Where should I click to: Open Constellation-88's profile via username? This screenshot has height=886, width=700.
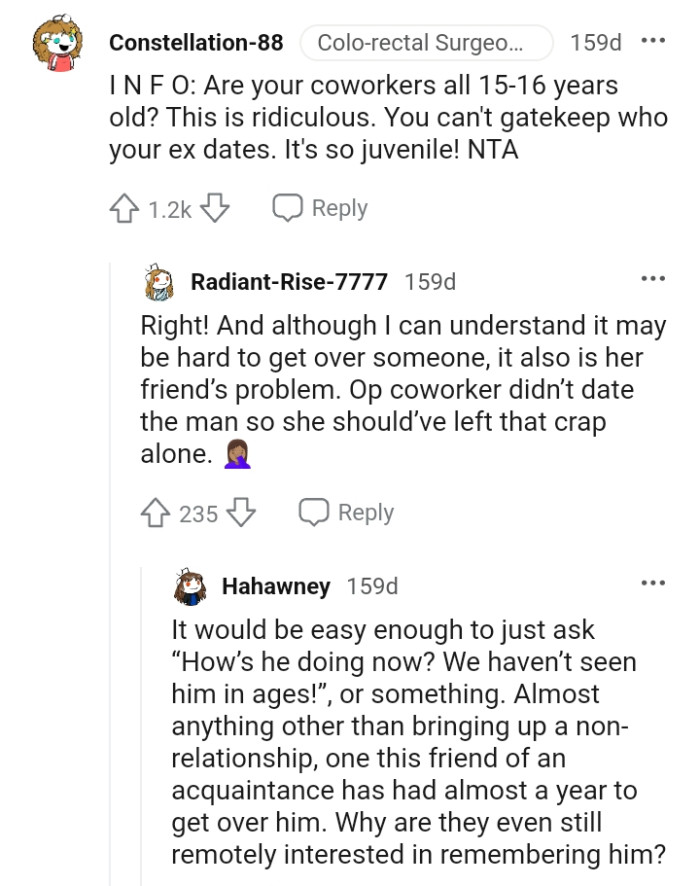197,42
